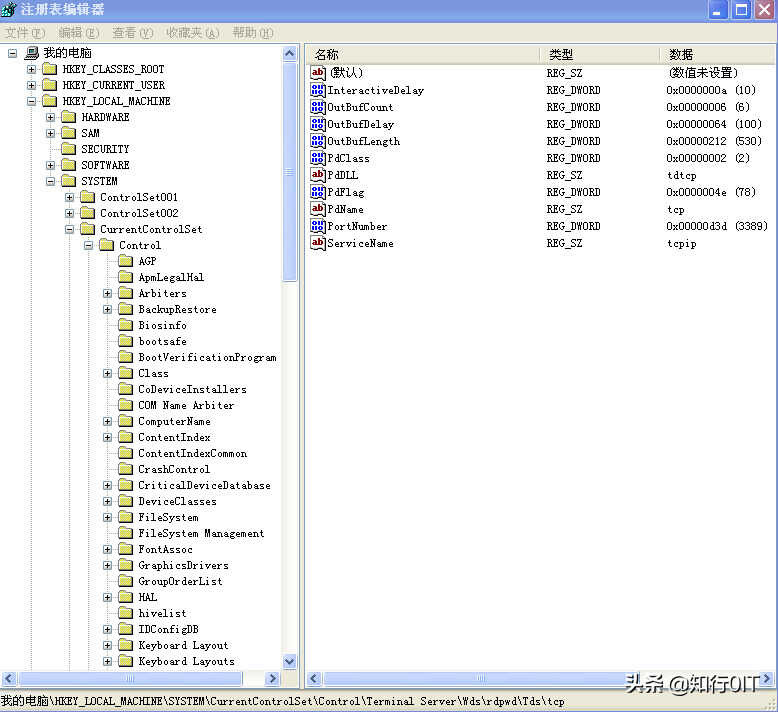Sort by the 数据 column header
The width and height of the screenshot is (778, 712).
[717, 54]
